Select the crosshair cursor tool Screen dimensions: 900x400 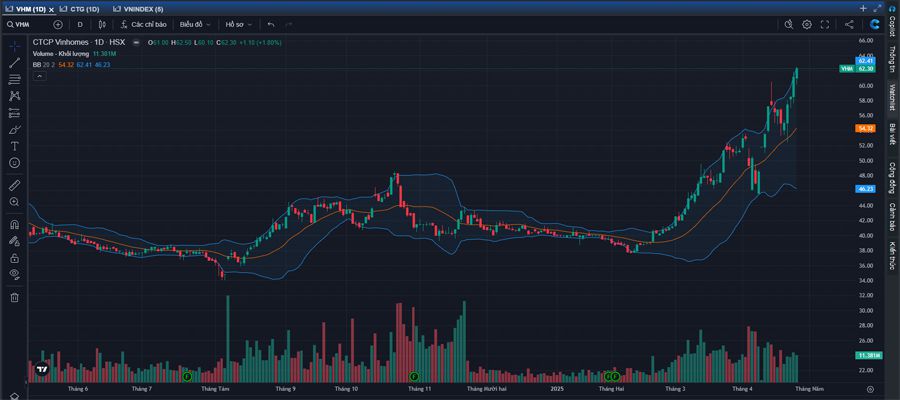click(x=15, y=46)
